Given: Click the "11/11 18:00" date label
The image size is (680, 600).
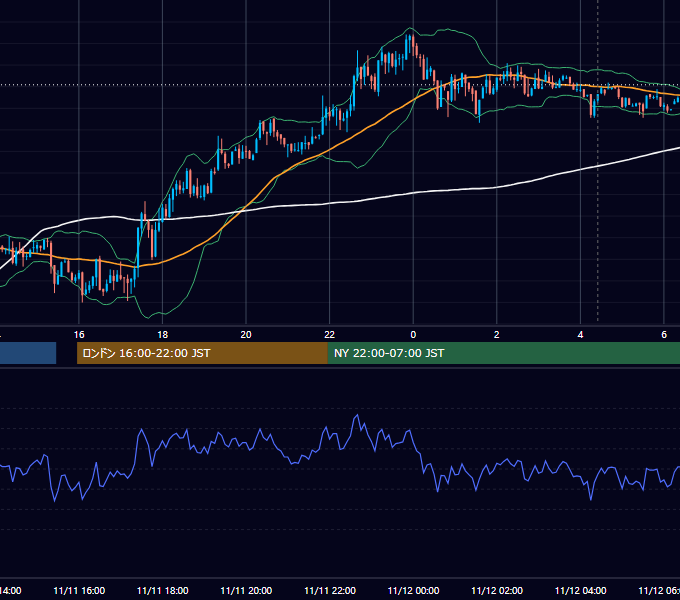Looking at the screenshot, I should 163,590.
